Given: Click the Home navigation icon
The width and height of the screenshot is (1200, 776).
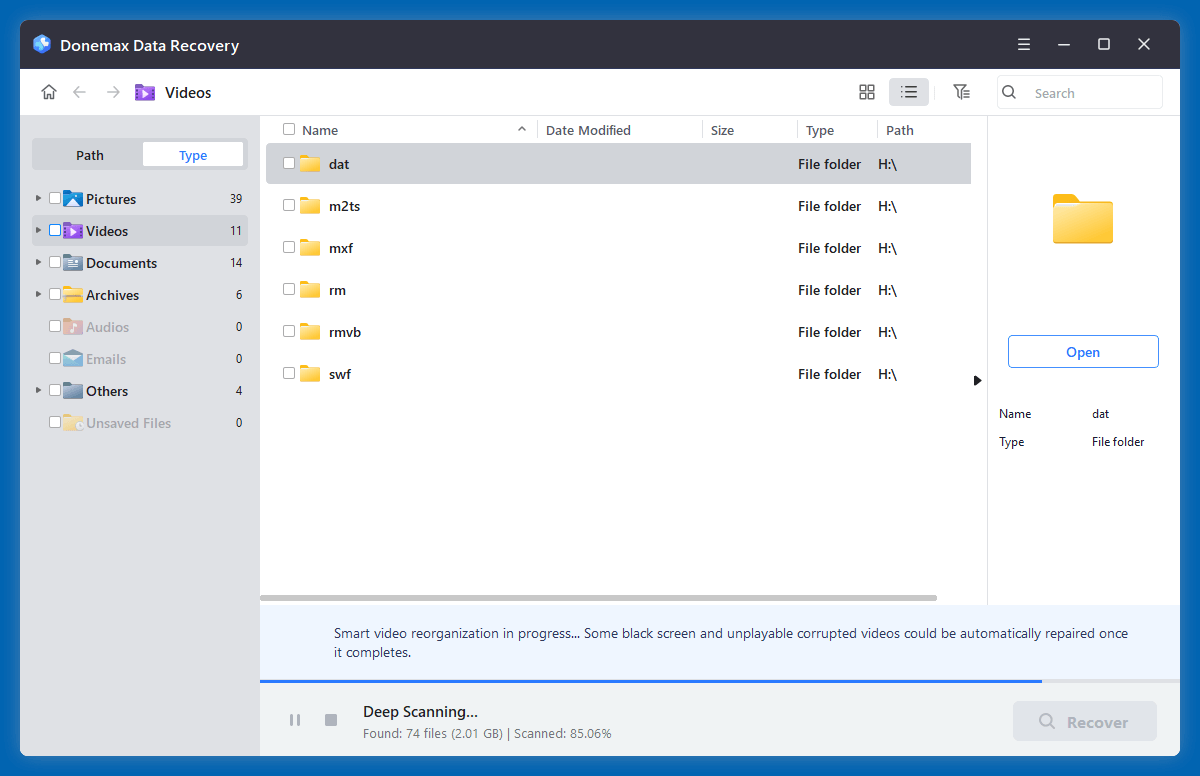Looking at the screenshot, I should click(x=49, y=91).
